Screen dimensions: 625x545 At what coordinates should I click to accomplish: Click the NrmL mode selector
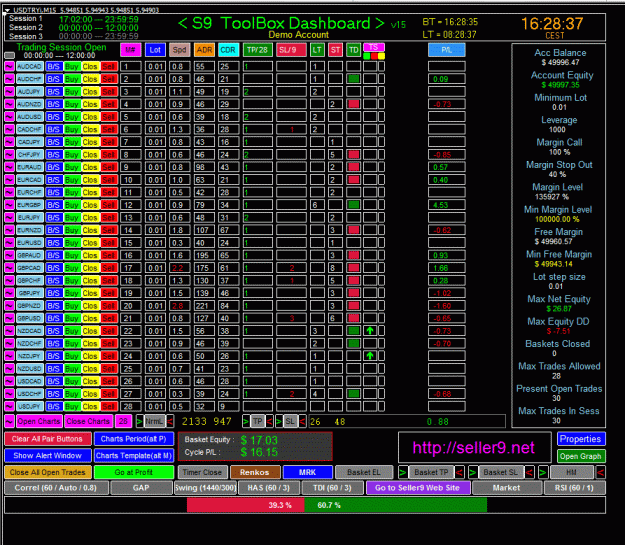(155, 421)
